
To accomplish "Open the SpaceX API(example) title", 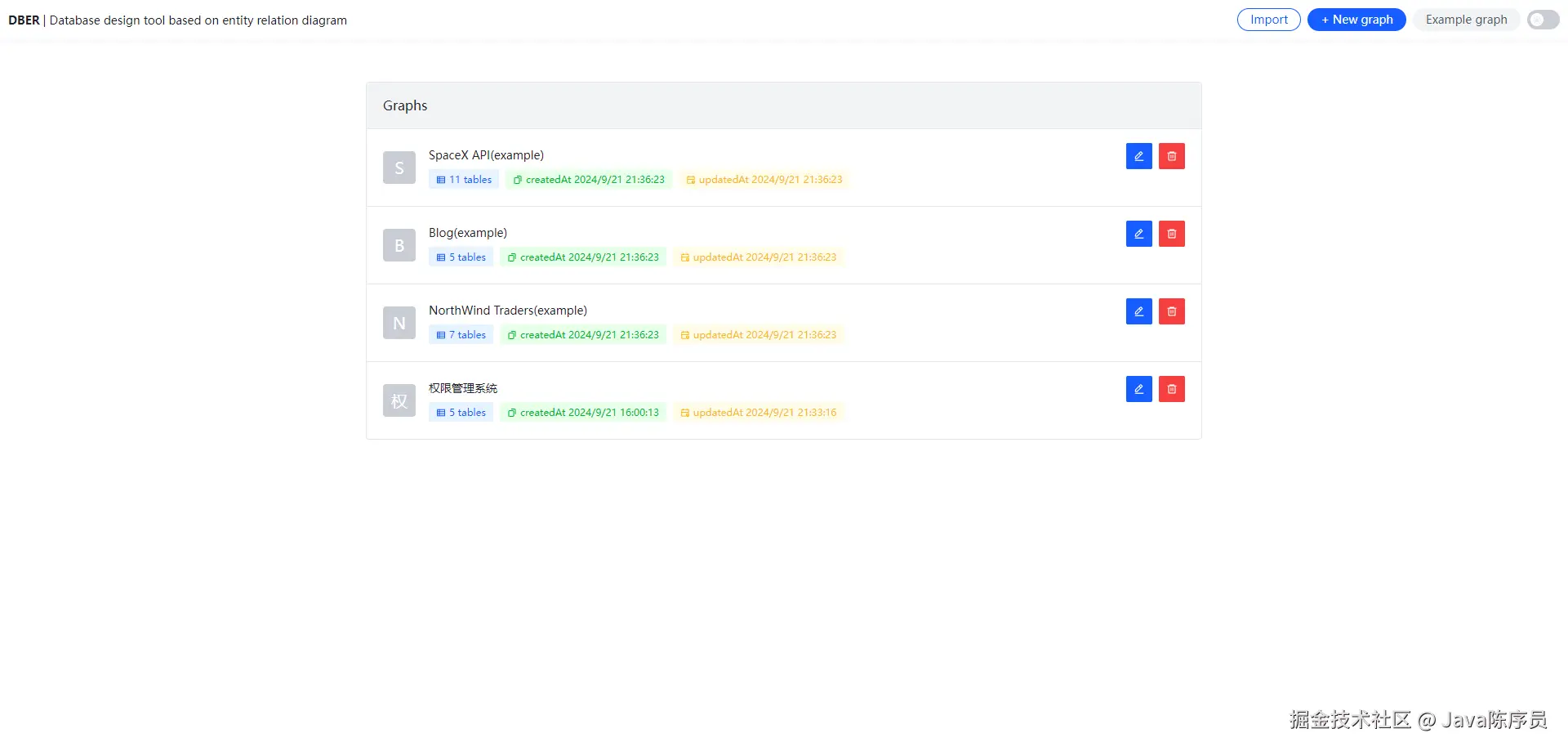I will (486, 155).
